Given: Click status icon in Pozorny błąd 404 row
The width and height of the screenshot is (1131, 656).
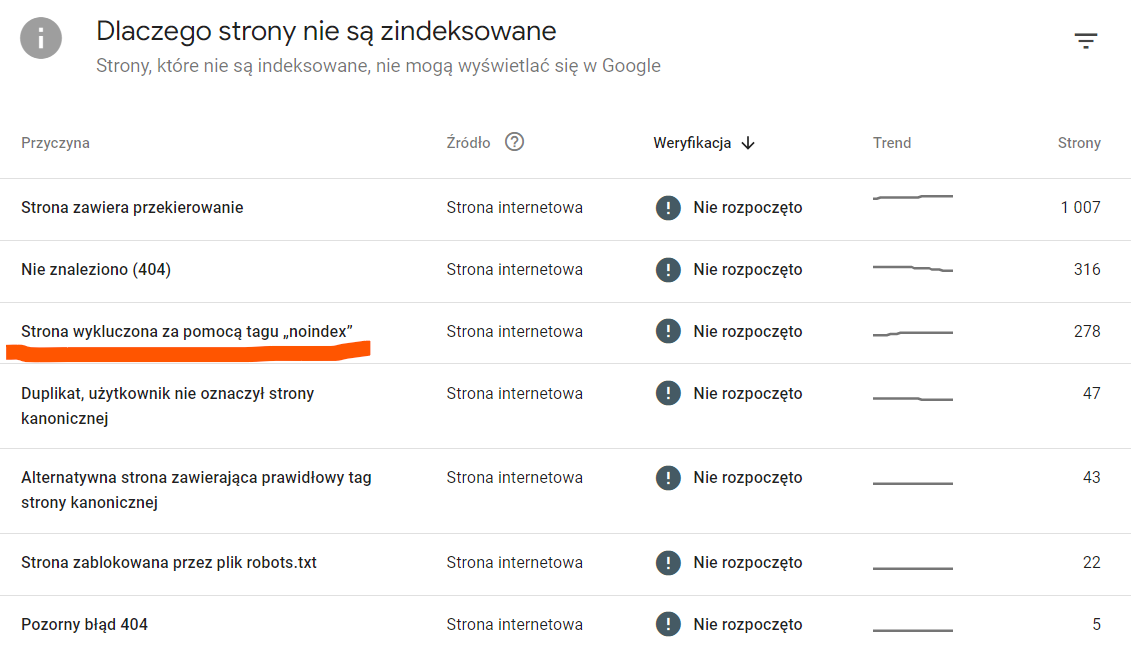Looking at the screenshot, I should coord(668,625).
